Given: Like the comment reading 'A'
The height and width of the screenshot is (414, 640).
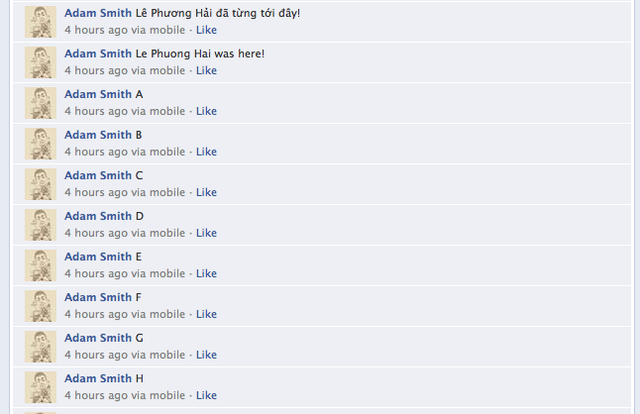Looking at the screenshot, I should coord(206,111).
